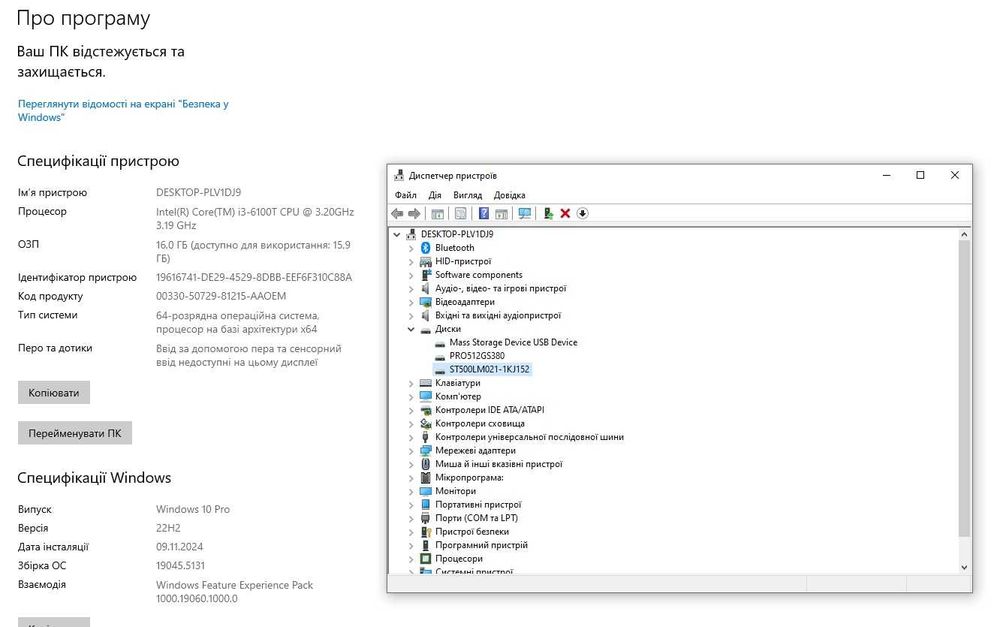Click the Back arrow in Device Manager toolbar

pos(397,214)
